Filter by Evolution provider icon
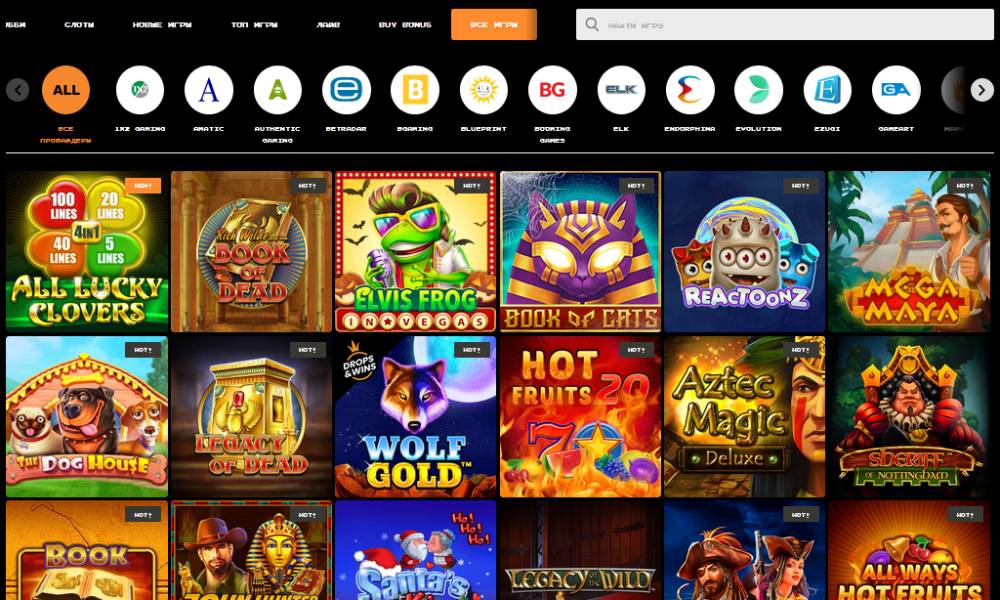 [758, 90]
